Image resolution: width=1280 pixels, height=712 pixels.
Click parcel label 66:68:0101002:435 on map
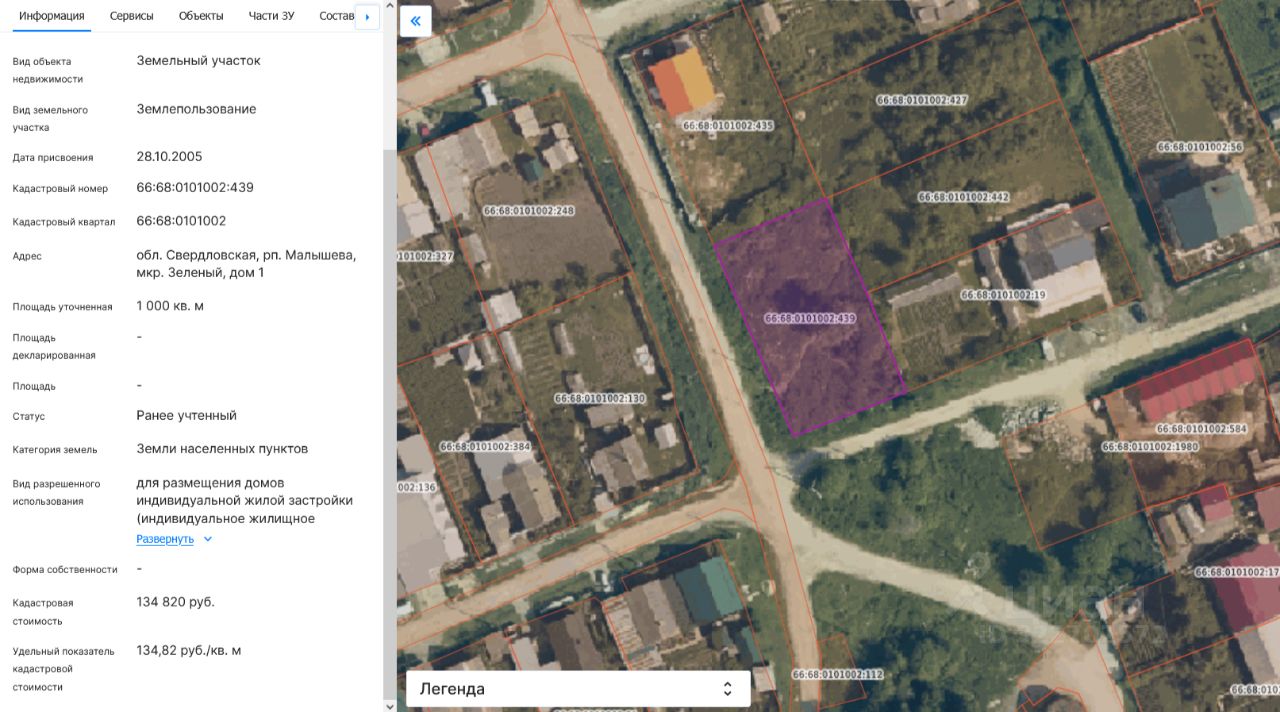click(728, 126)
